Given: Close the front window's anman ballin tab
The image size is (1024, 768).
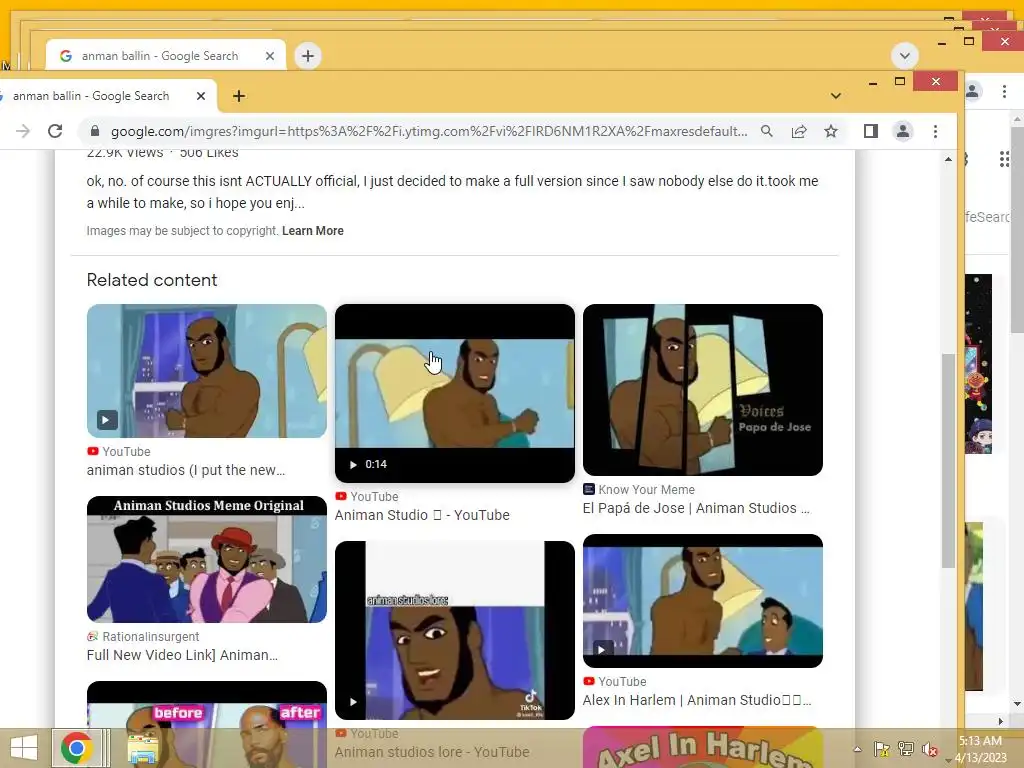Looking at the screenshot, I should tap(200, 96).
